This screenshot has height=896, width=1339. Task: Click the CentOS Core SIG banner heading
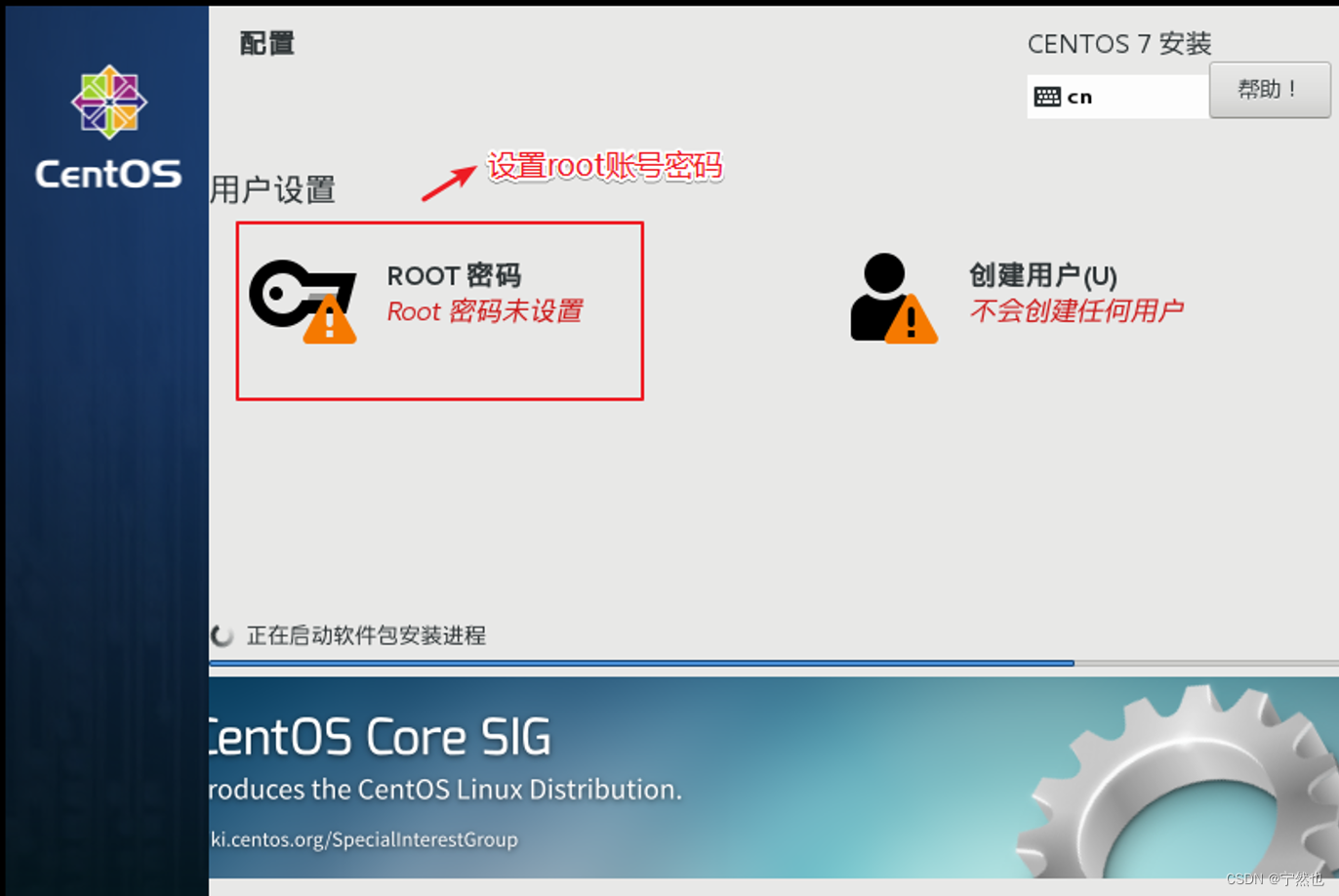pos(380,737)
